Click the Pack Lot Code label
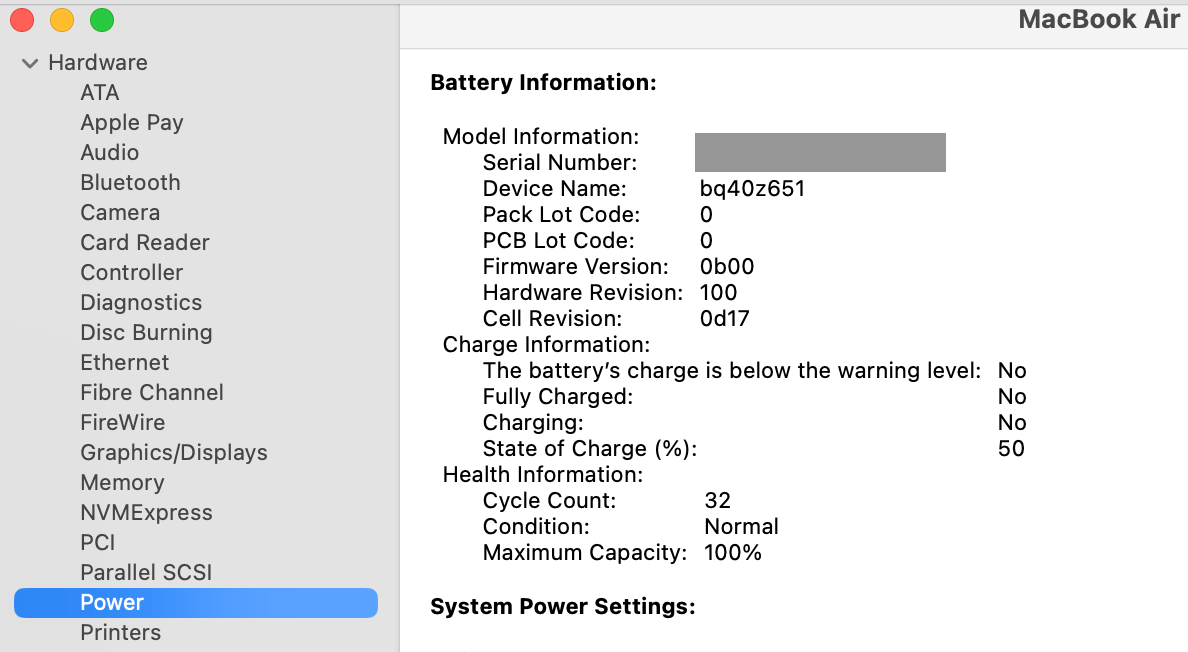The height and width of the screenshot is (652, 1188). coord(561,215)
